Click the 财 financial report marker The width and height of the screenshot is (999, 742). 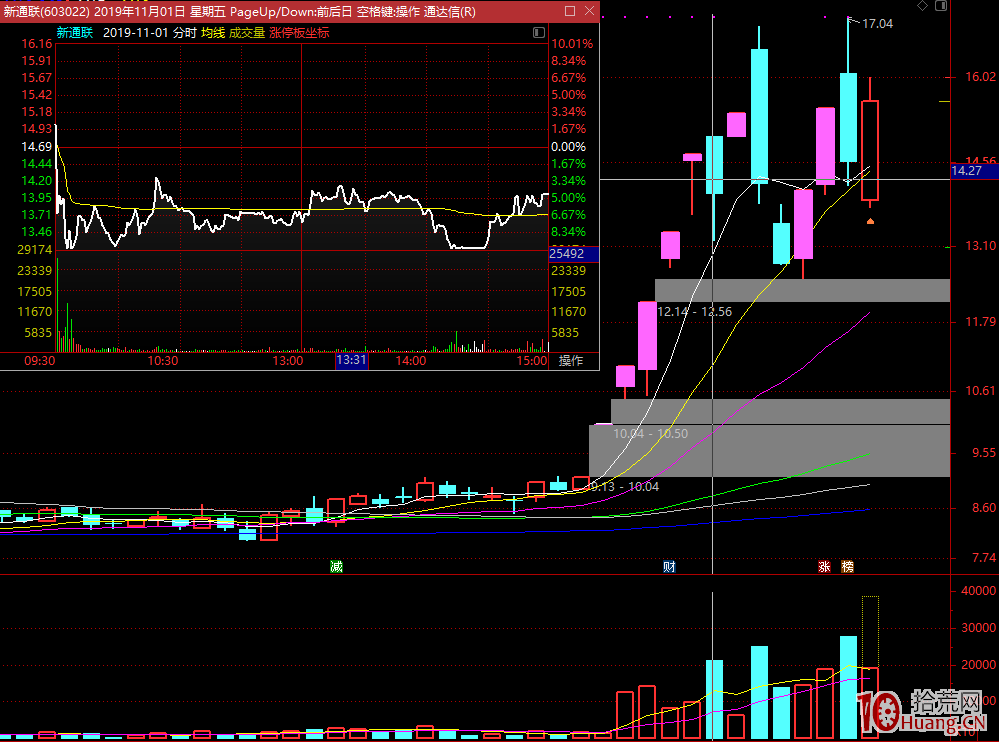click(669, 567)
